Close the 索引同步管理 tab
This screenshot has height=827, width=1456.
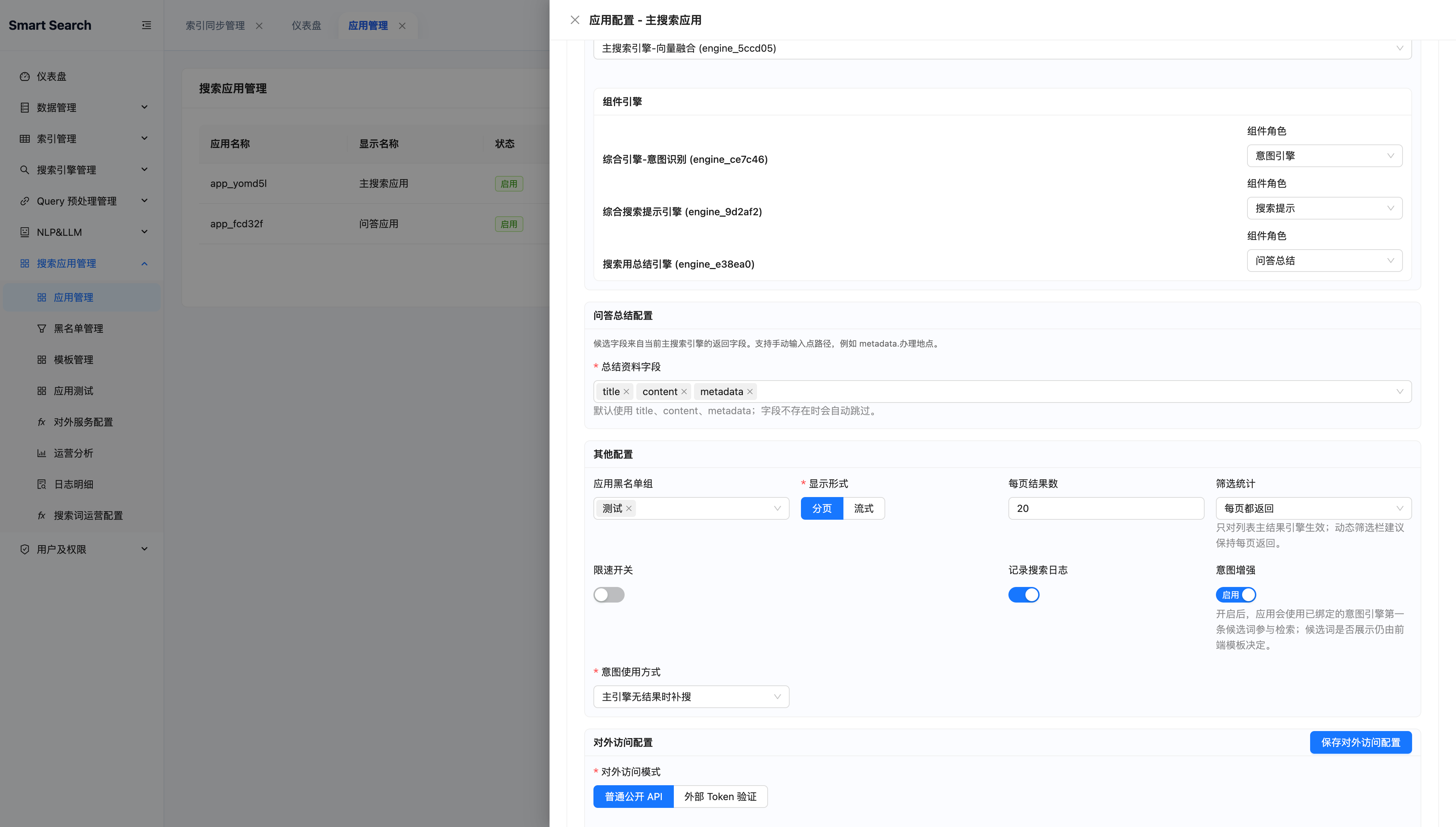(x=259, y=25)
